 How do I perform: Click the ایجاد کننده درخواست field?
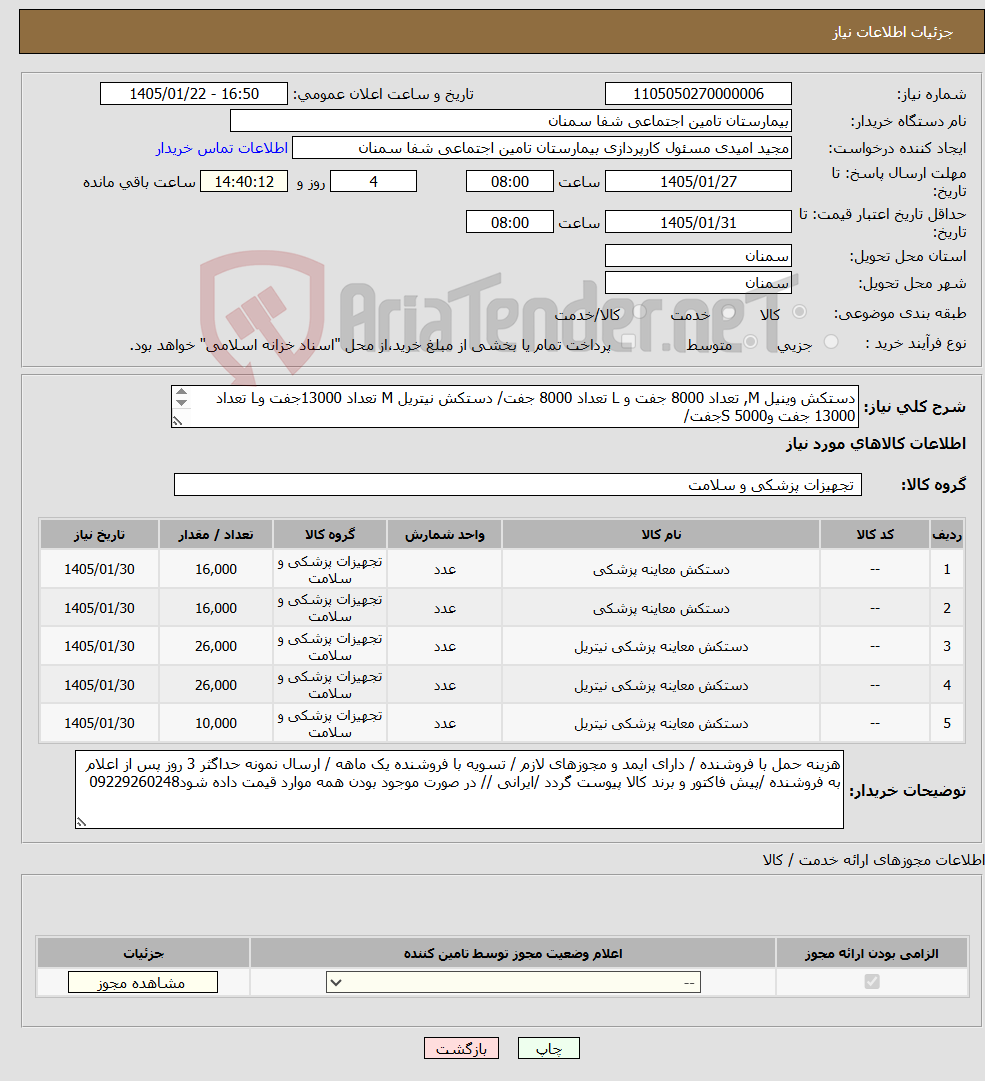pos(542,148)
